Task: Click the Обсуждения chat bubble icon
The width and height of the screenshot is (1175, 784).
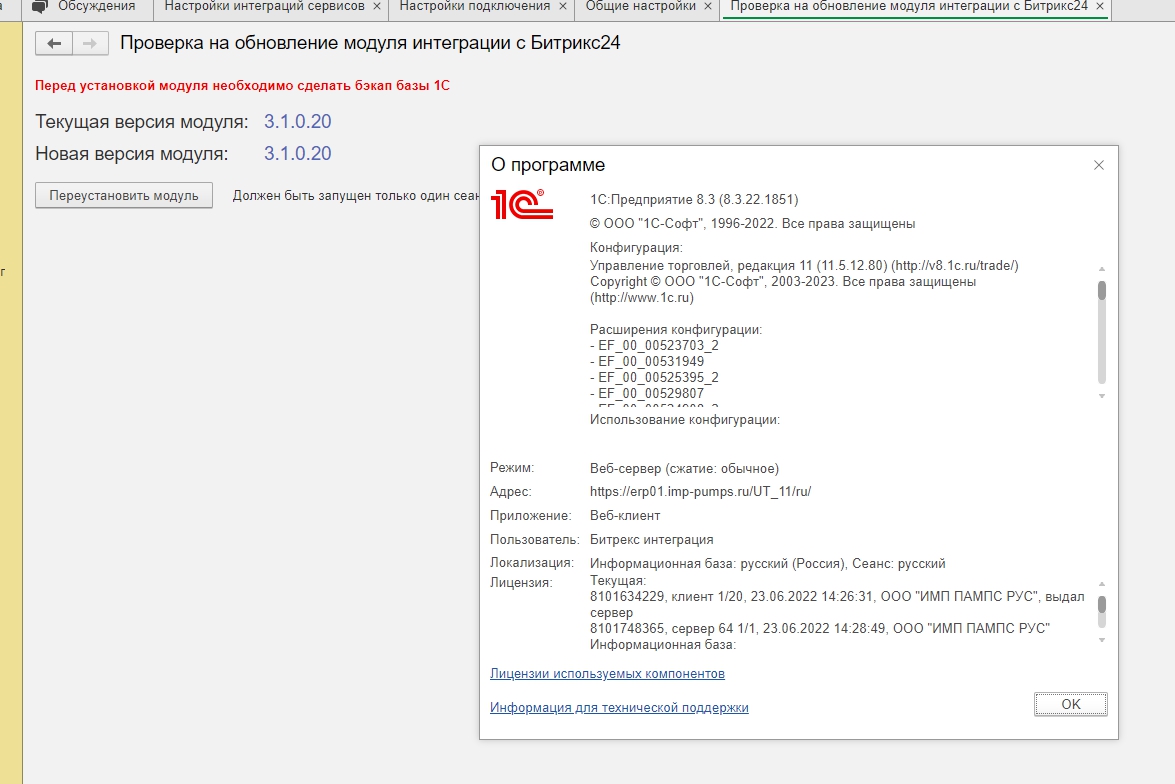Action: pos(40,7)
